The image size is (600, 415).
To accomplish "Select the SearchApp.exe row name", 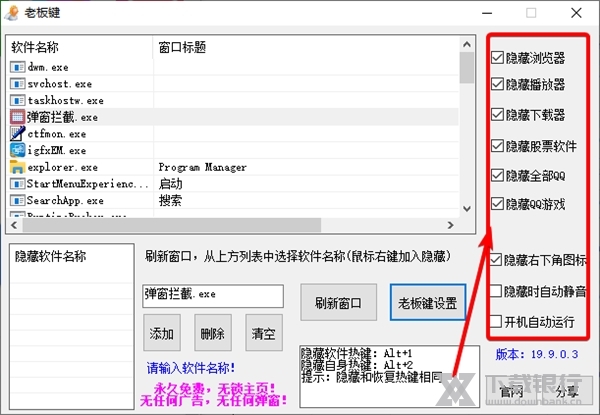I will [x=65, y=200].
